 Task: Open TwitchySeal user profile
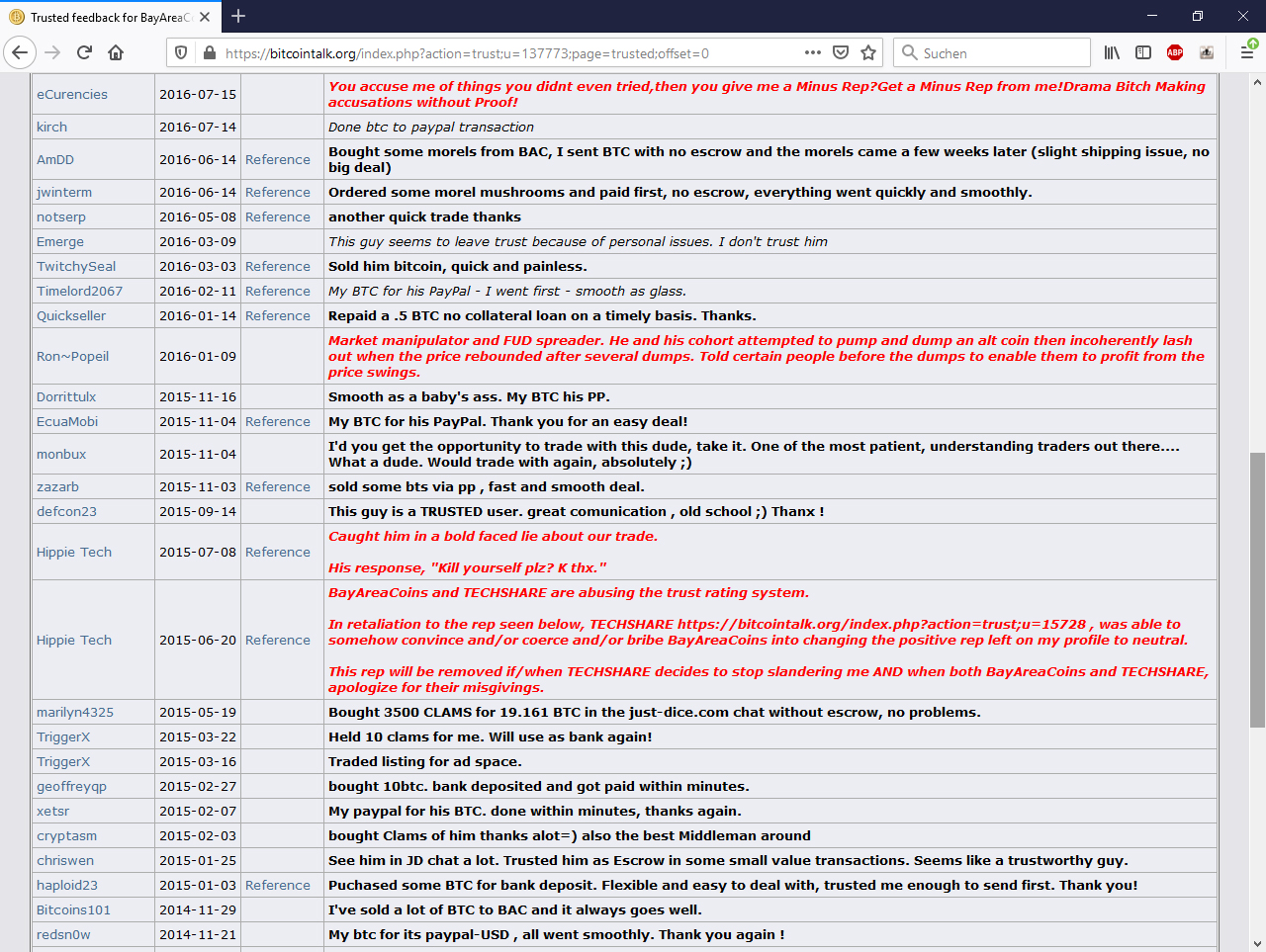pyautogui.click(x=76, y=266)
